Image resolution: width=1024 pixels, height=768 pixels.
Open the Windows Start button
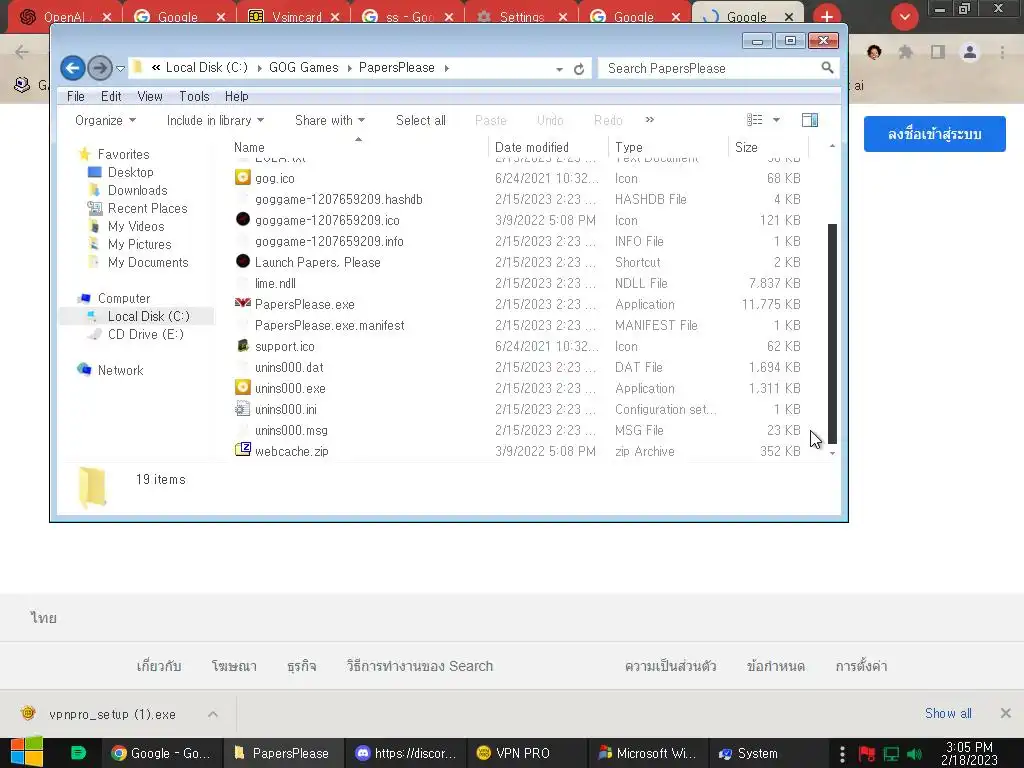click(27, 752)
